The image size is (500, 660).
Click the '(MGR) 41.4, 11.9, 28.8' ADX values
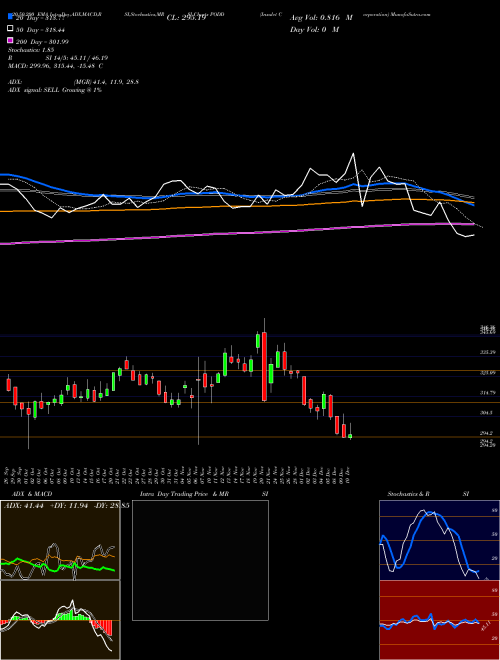(106, 82)
